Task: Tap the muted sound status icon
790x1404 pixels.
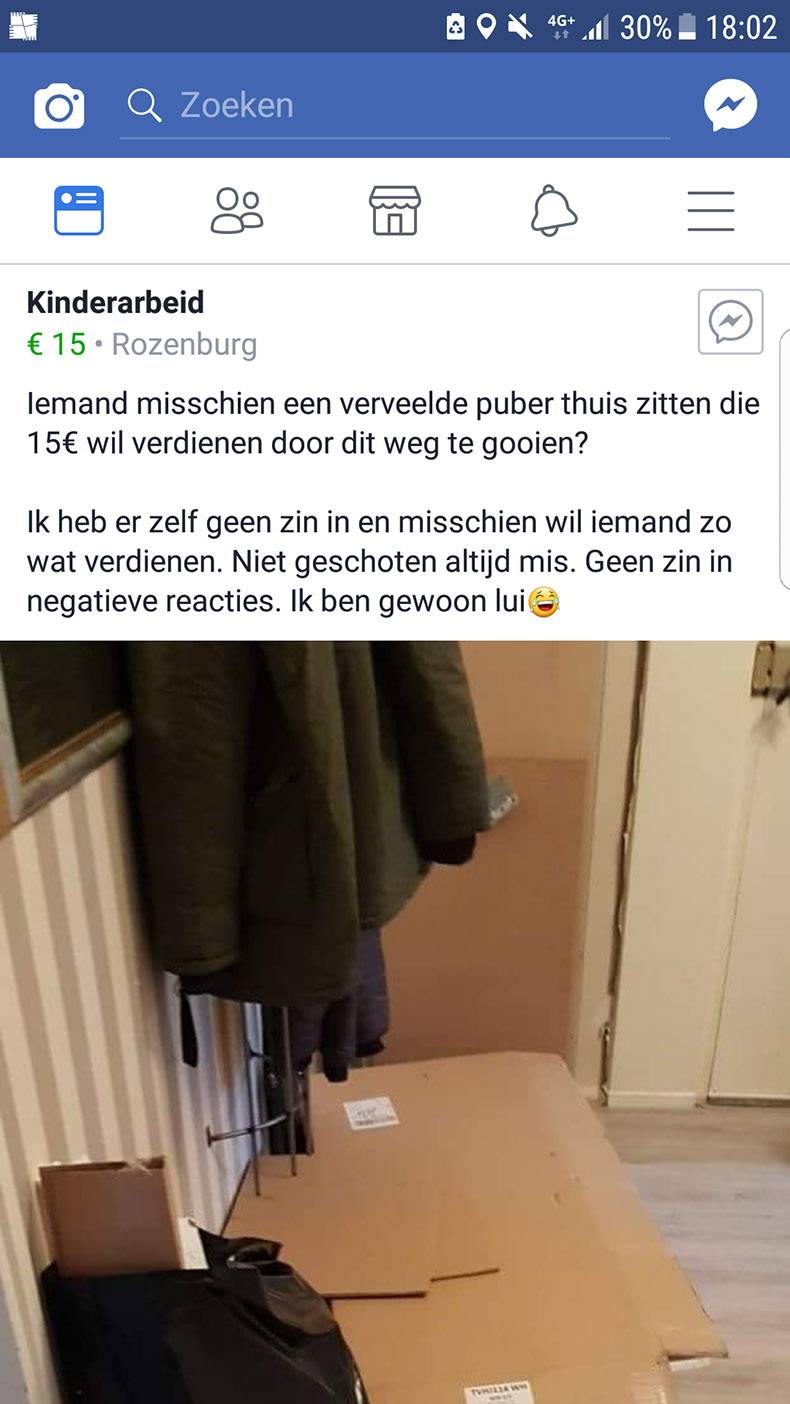Action: coord(520,27)
